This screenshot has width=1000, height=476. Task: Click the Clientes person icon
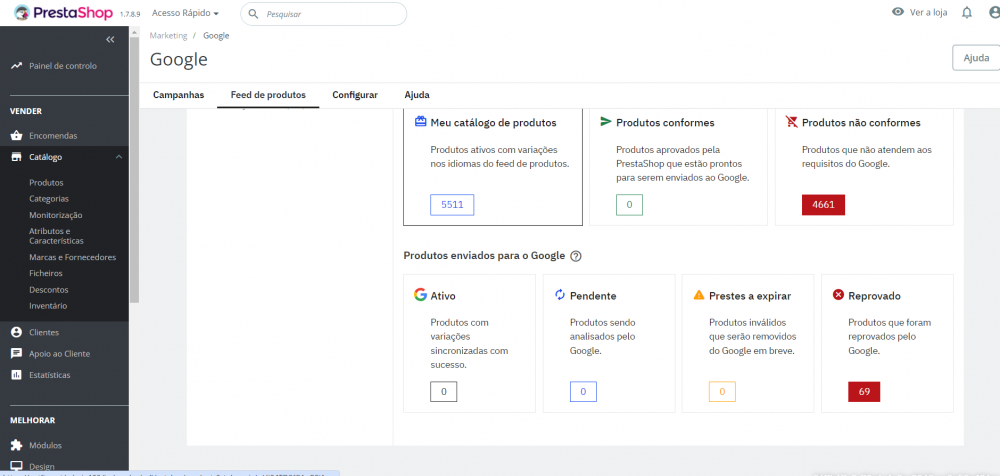pyautogui.click(x=17, y=332)
